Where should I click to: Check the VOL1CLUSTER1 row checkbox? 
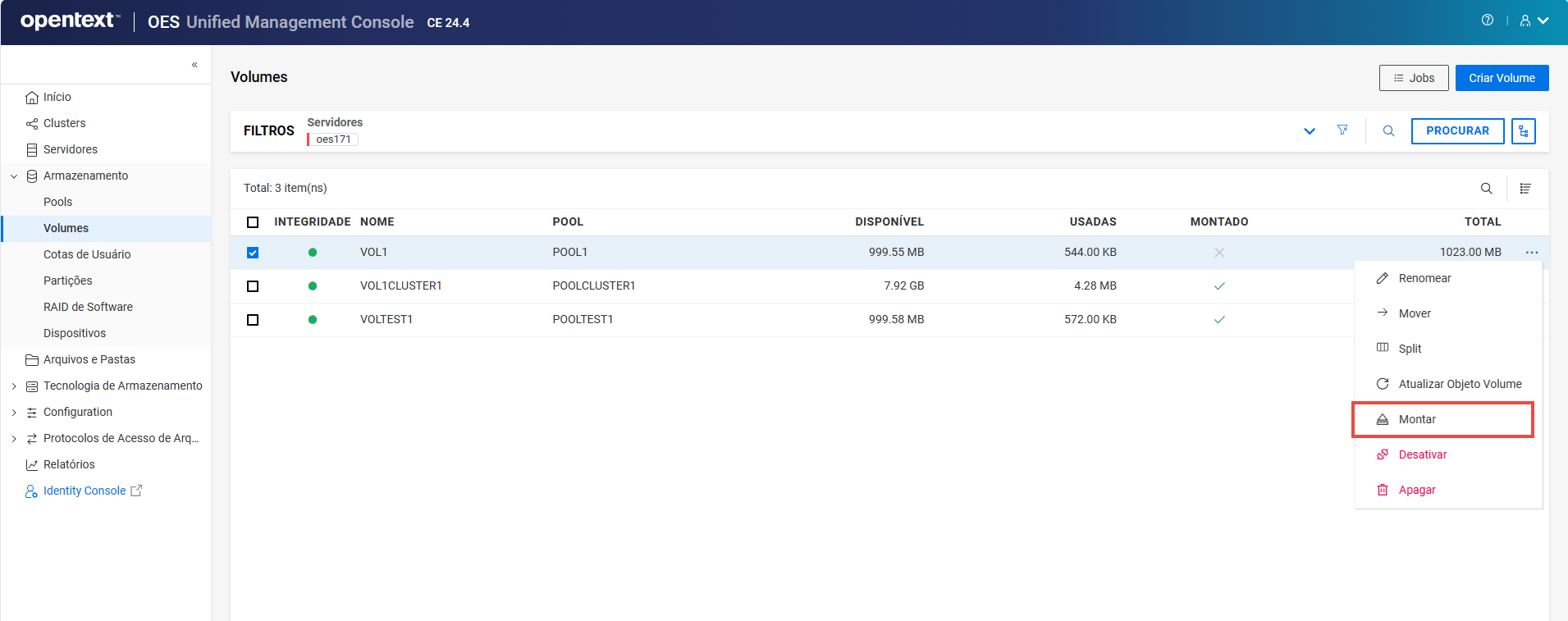point(253,286)
